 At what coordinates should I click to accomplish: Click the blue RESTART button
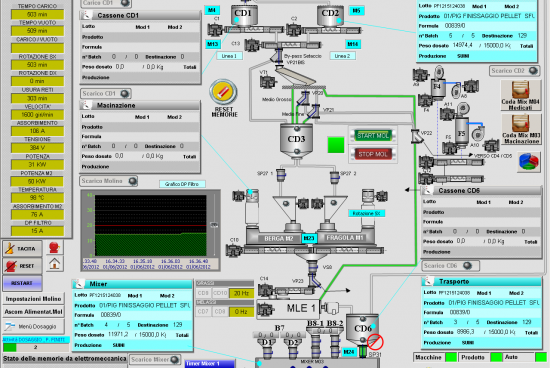pos(22,283)
